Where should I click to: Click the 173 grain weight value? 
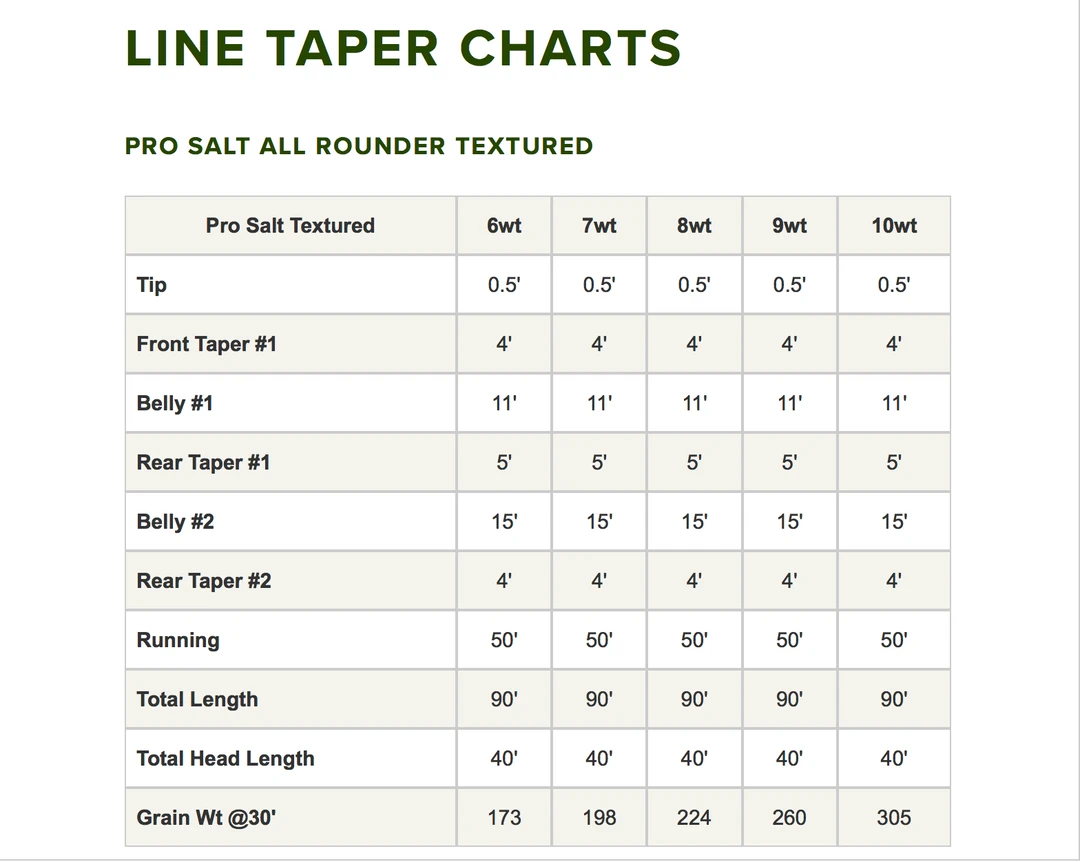click(504, 817)
